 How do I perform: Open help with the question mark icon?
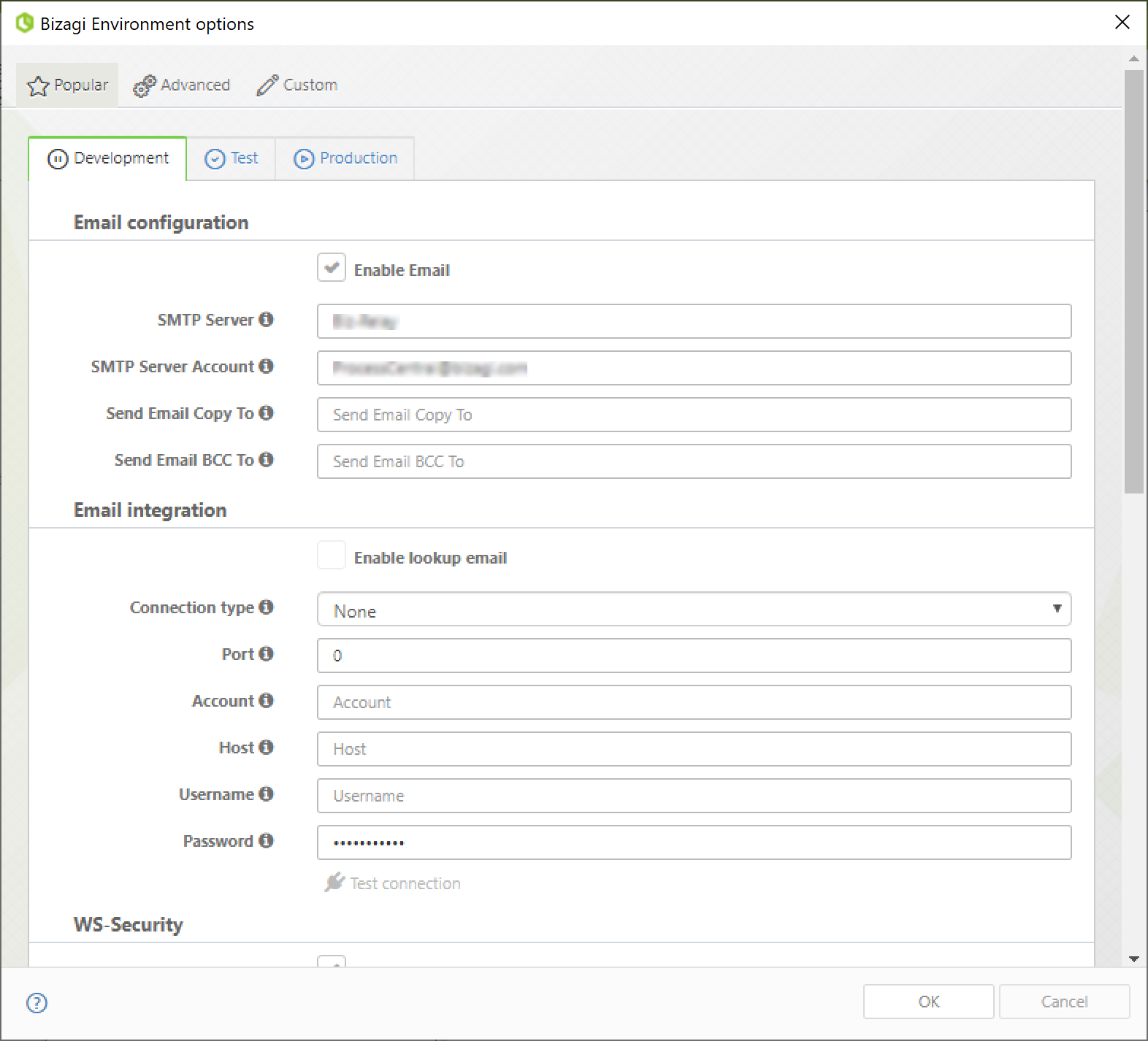click(x=37, y=1003)
